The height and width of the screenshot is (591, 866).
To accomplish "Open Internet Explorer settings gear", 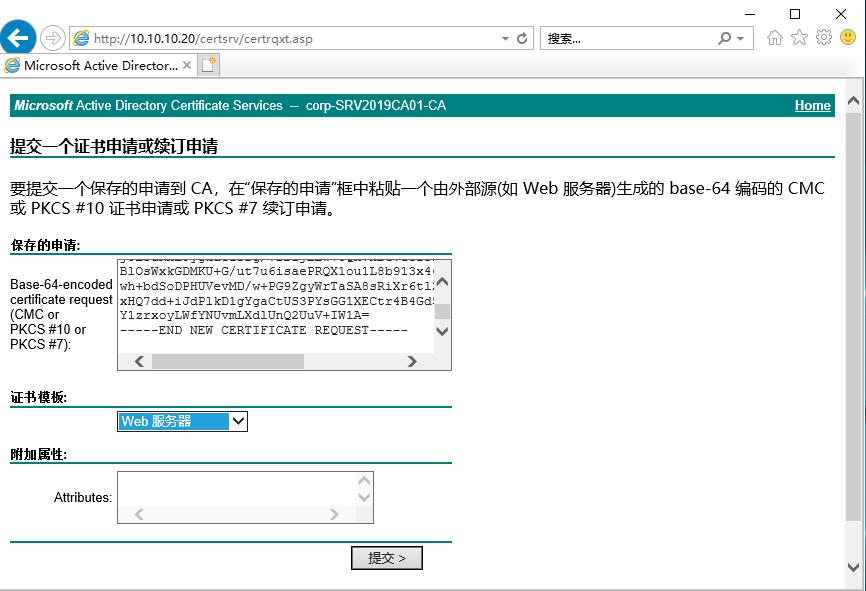I will (x=822, y=36).
